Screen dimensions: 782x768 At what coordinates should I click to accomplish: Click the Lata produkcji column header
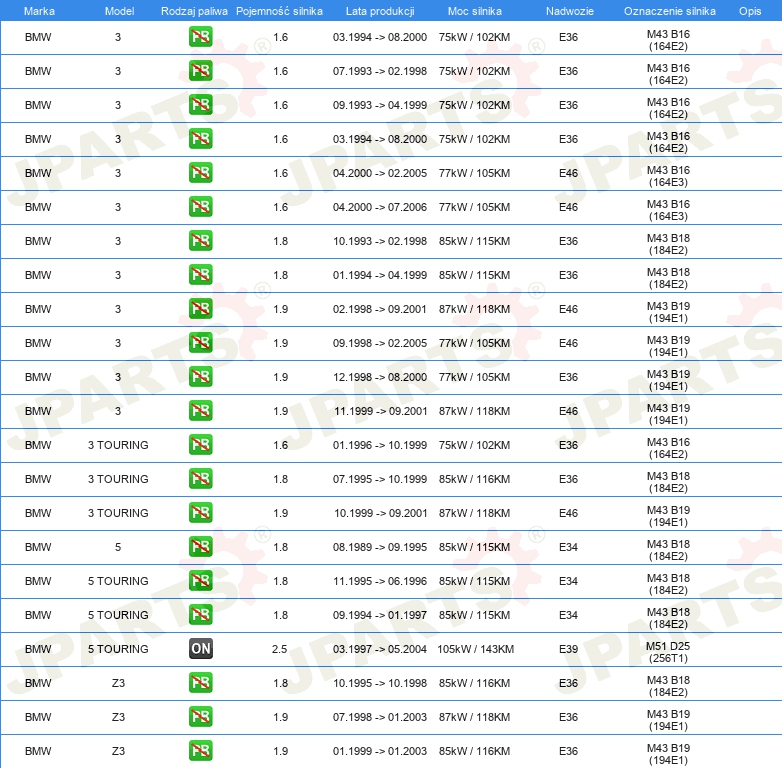click(380, 11)
